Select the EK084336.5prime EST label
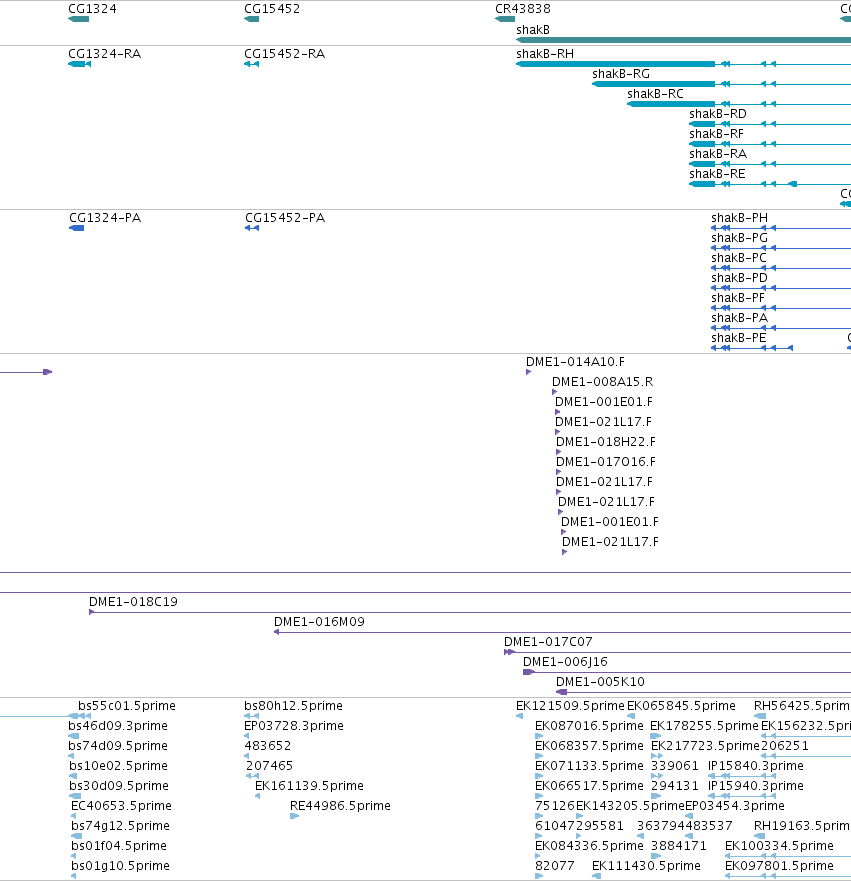This screenshot has height=881, width=851. click(589, 846)
